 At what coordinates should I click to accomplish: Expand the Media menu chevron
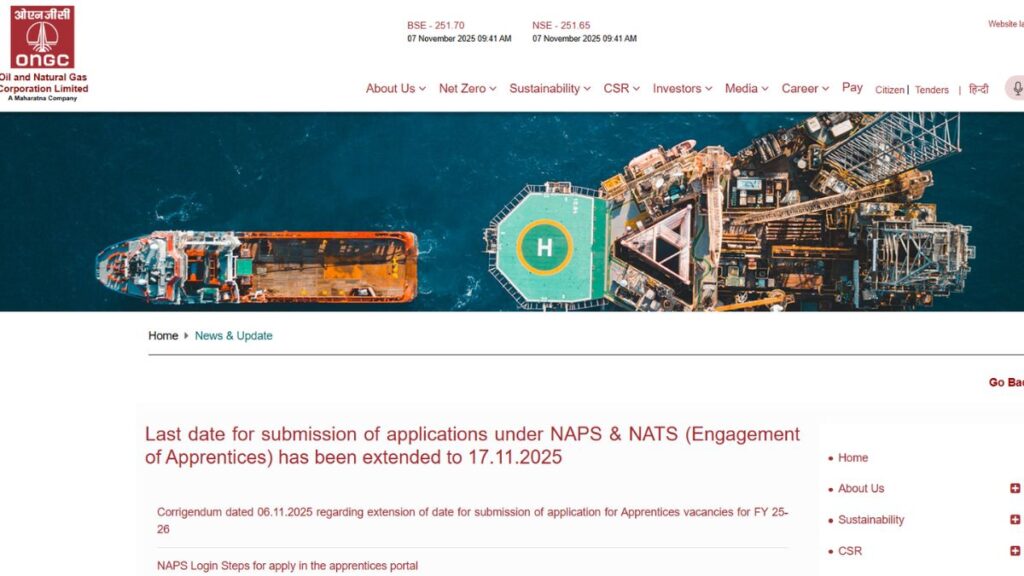point(767,88)
